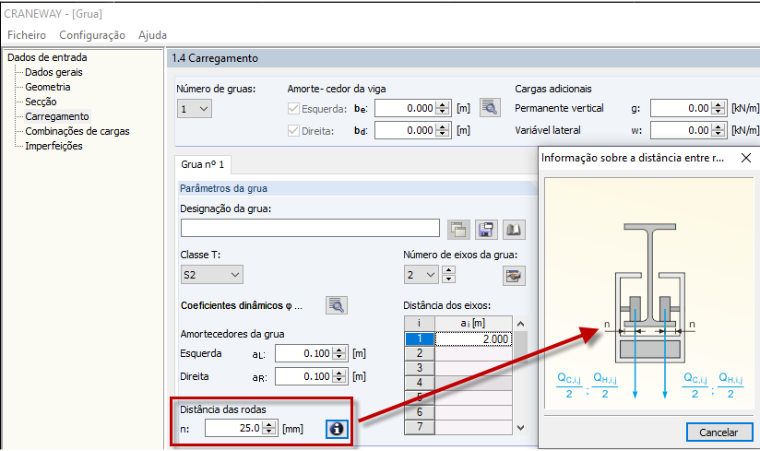
Task: Select Carregamento in the tree
Action: click(57, 116)
